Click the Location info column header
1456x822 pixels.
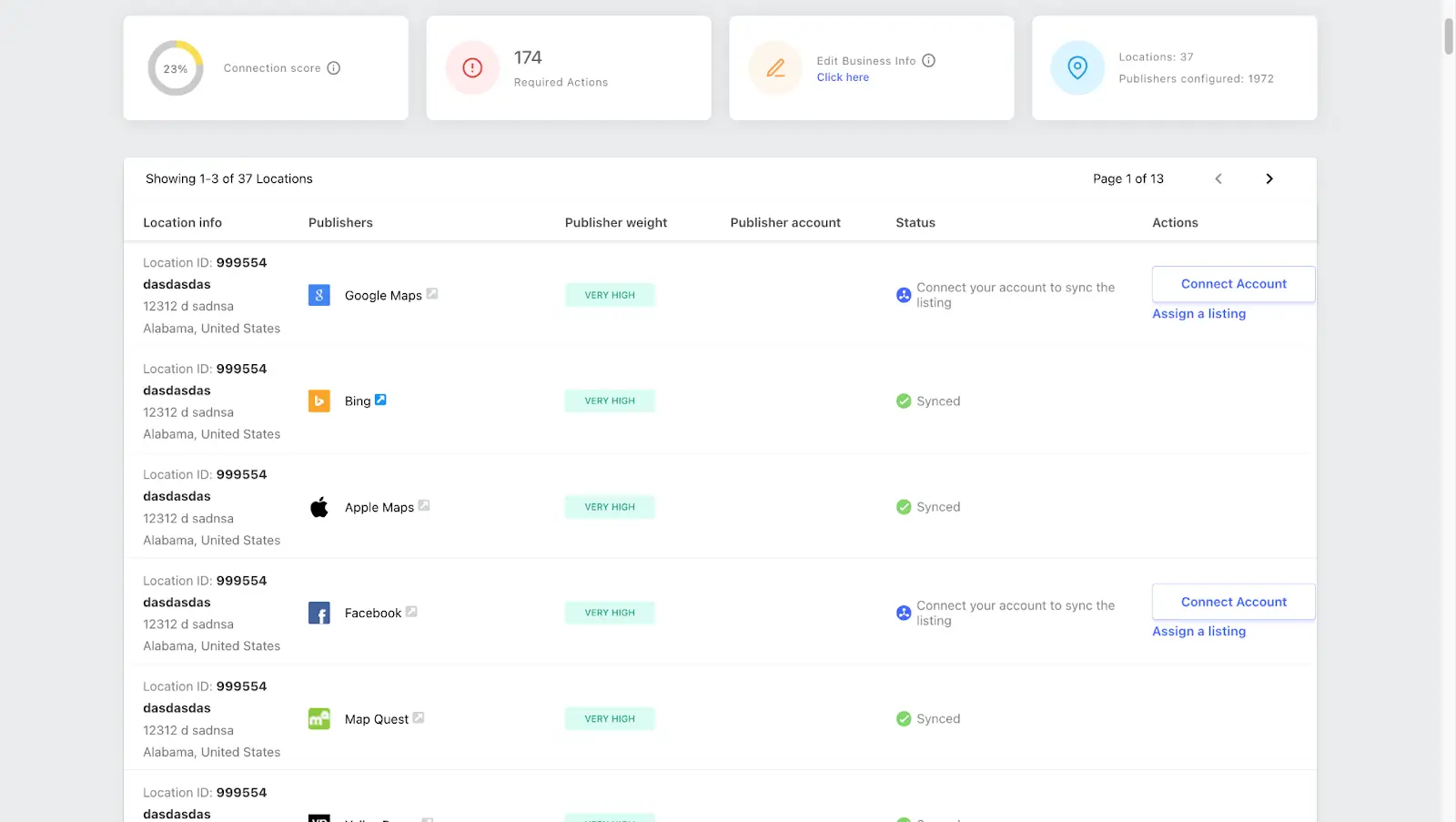[x=182, y=222]
